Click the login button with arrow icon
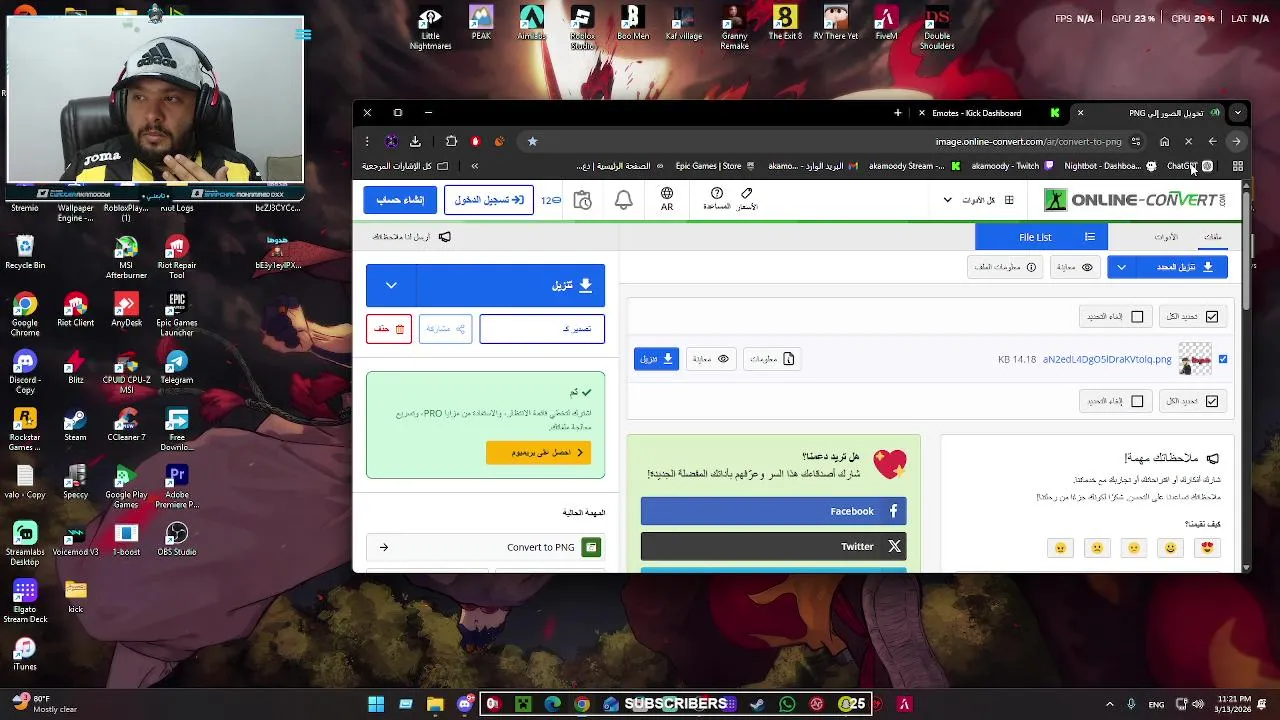The image size is (1280, 720). [489, 200]
